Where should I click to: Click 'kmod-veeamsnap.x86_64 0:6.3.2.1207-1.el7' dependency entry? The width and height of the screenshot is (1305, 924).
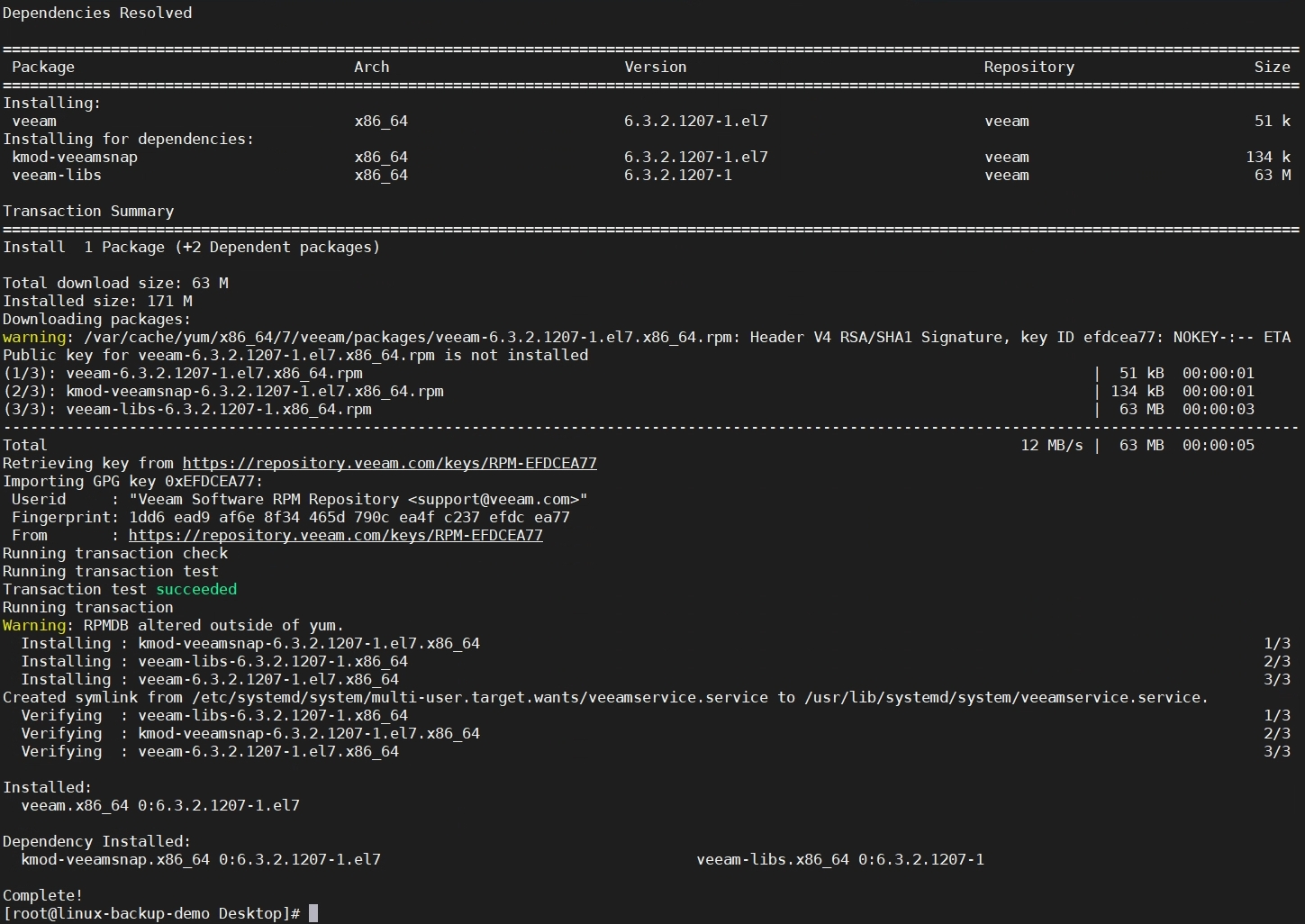tap(201, 859)
